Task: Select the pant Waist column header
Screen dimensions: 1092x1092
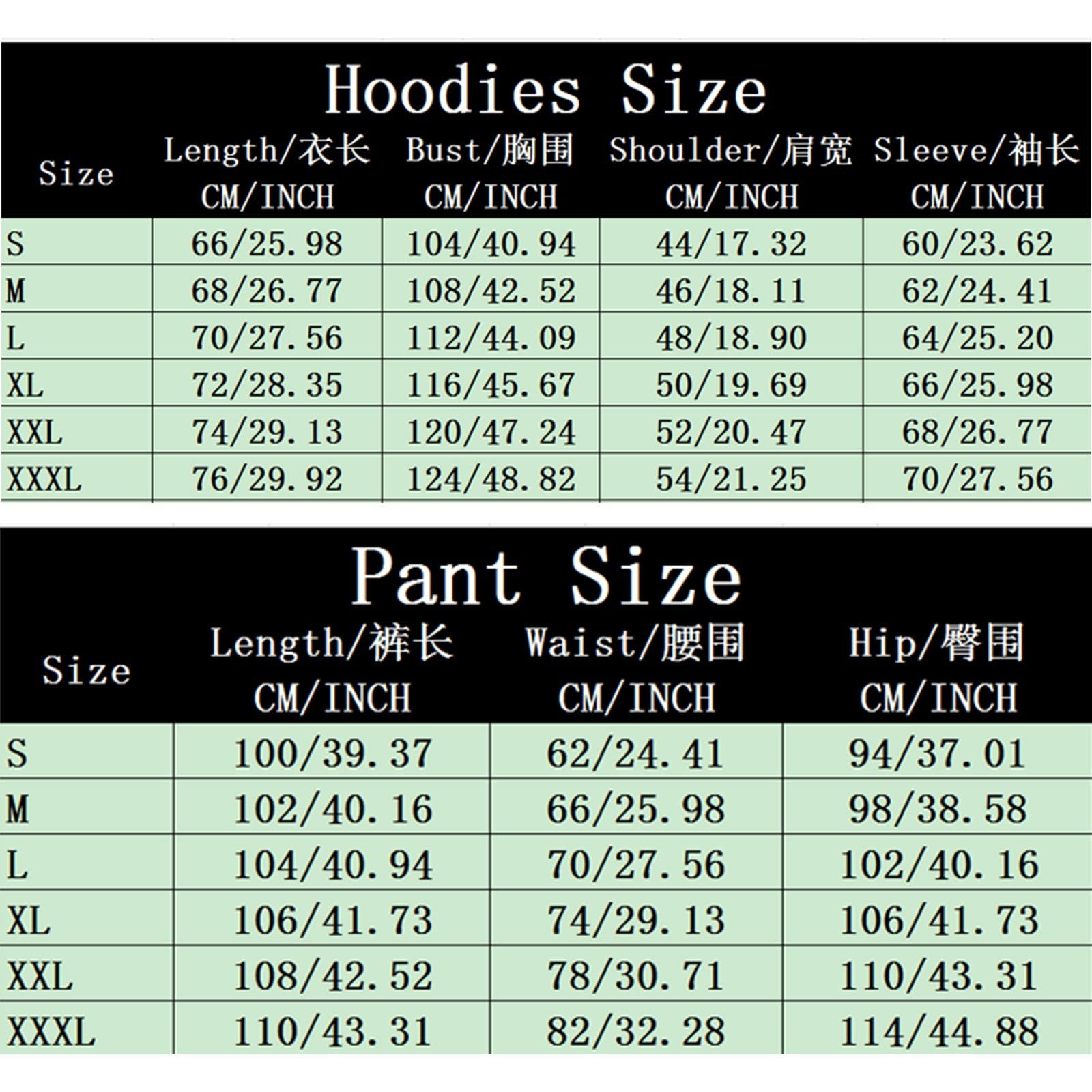Action: [635, 670]
